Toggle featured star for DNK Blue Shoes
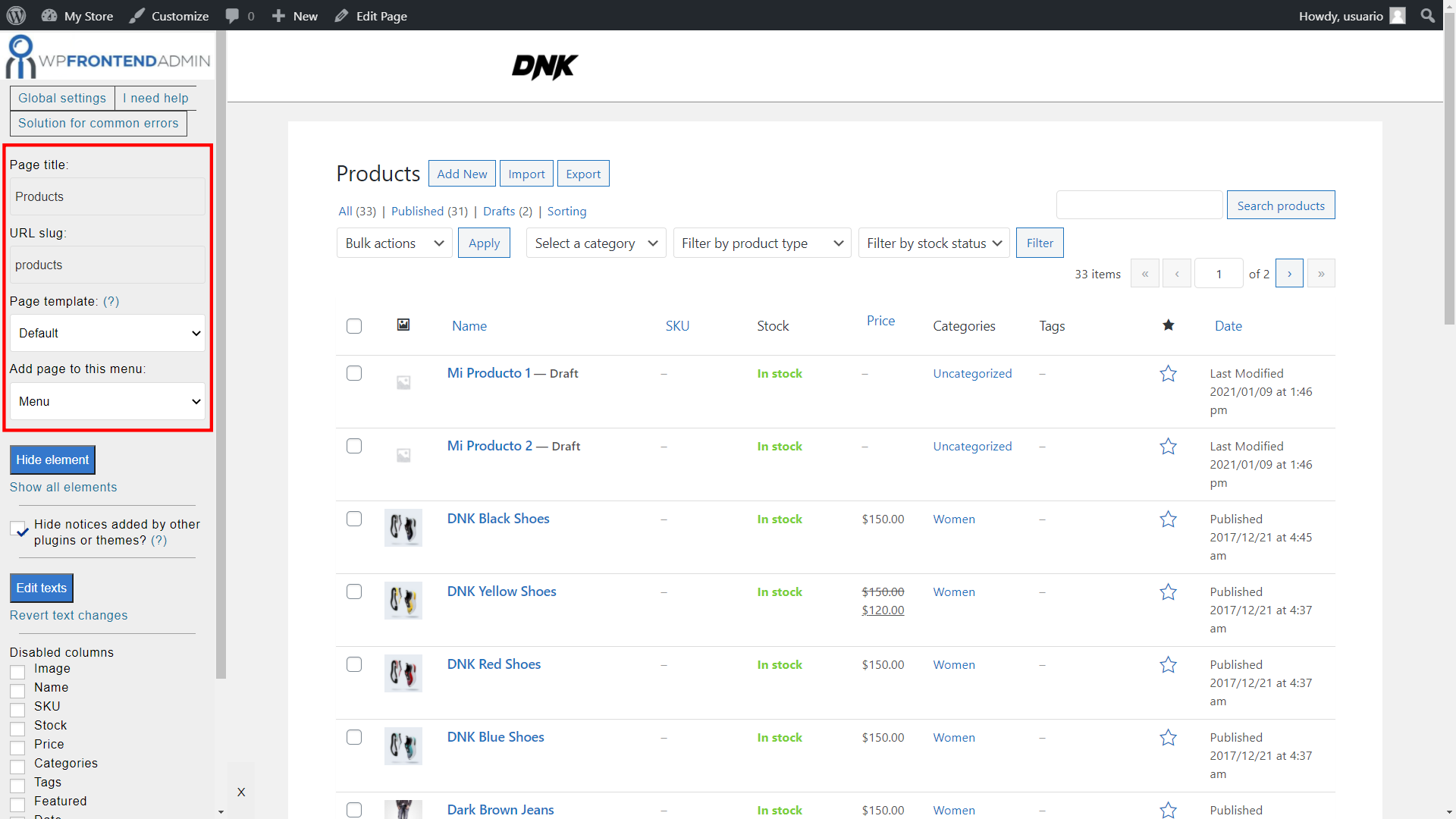The width and height of the screenshot is (1456, 819). point(1169,737)
